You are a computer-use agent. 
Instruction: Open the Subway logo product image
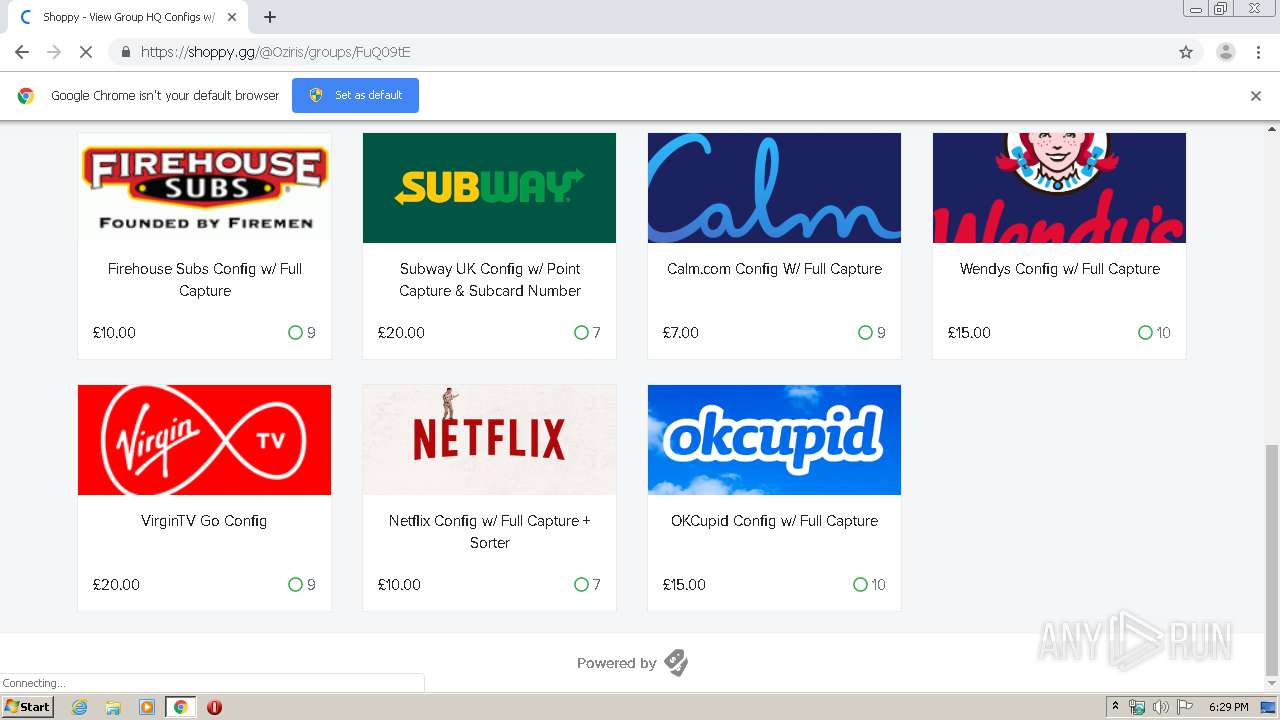[x=489, y=188]
